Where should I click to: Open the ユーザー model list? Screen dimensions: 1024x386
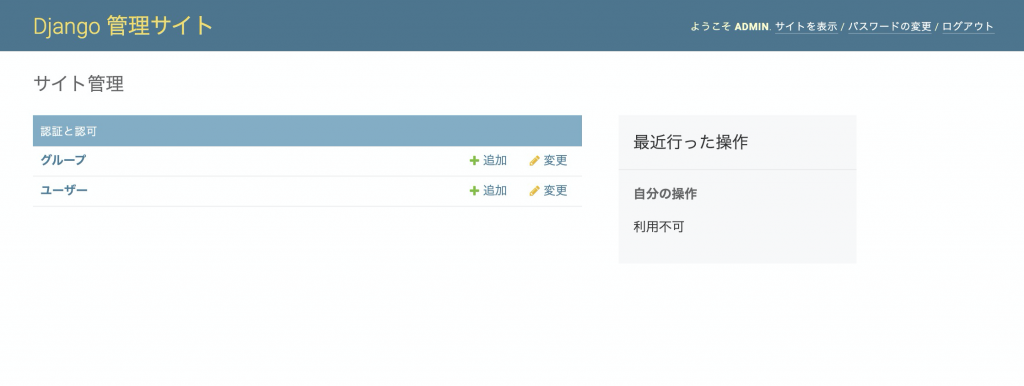click(x=64, y=190)
